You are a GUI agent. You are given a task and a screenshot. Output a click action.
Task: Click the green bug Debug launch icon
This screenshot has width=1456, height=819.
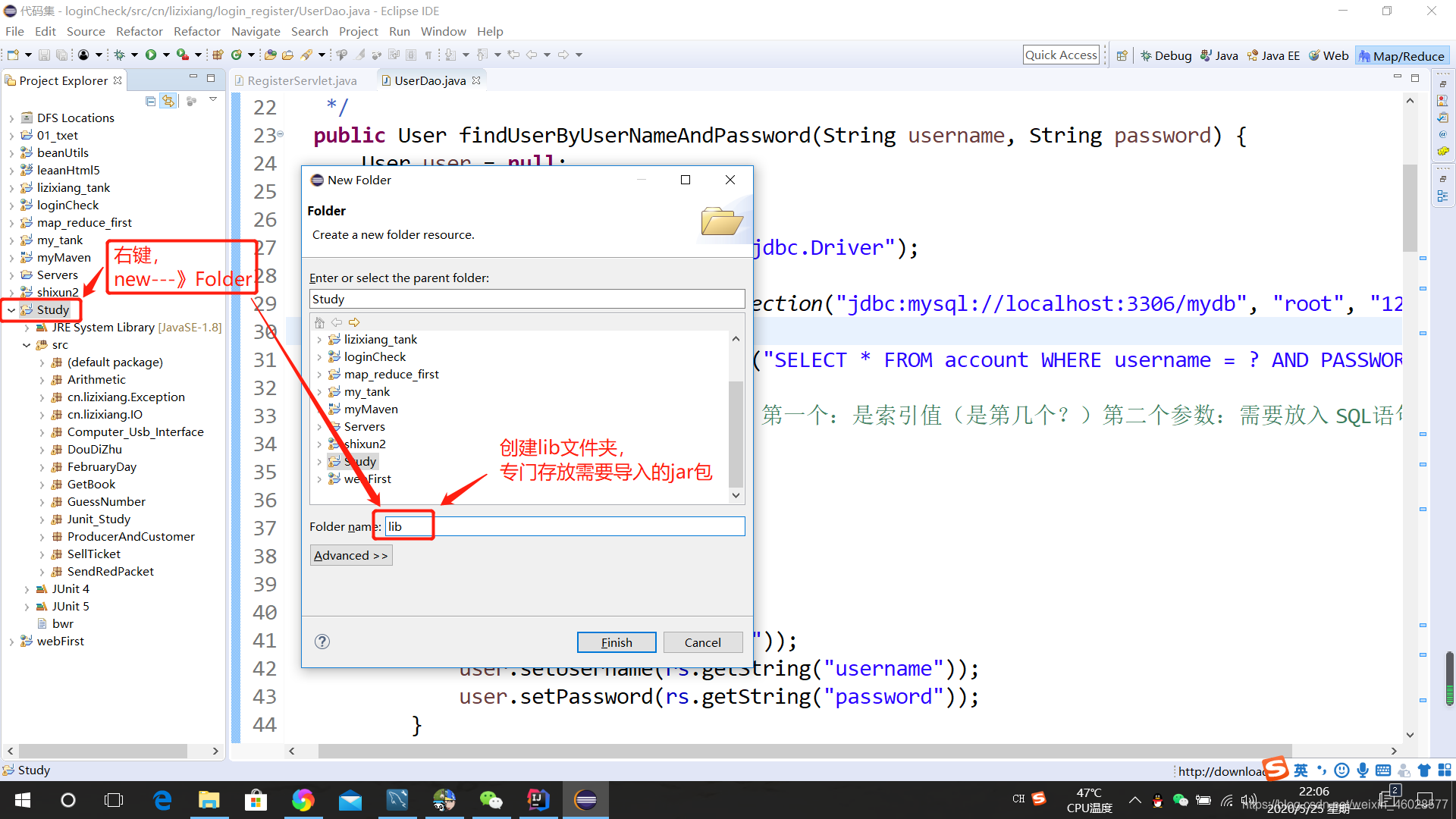tap(119, 55)
